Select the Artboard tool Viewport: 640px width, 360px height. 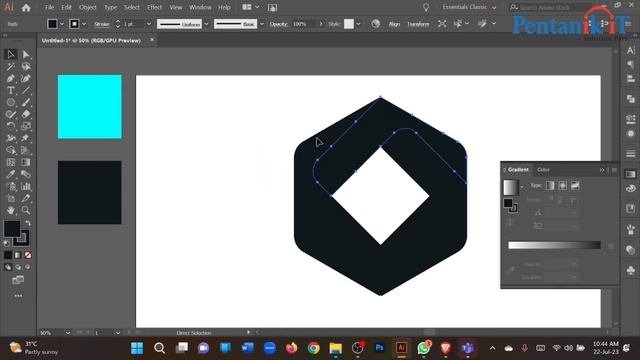(x=11, y=198)
